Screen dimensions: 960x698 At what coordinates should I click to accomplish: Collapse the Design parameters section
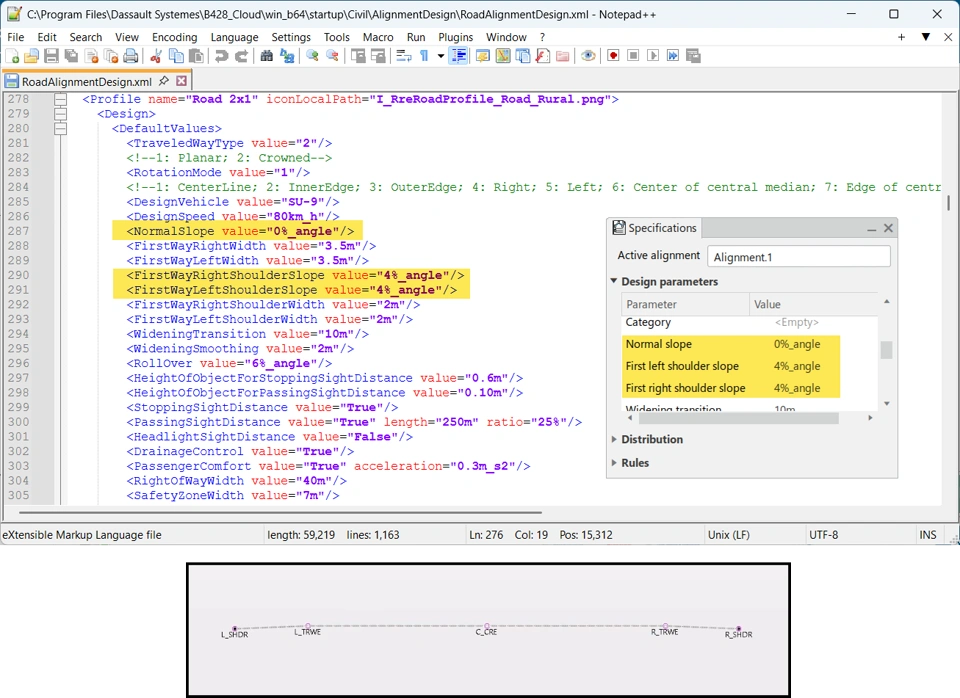point(614,282)
